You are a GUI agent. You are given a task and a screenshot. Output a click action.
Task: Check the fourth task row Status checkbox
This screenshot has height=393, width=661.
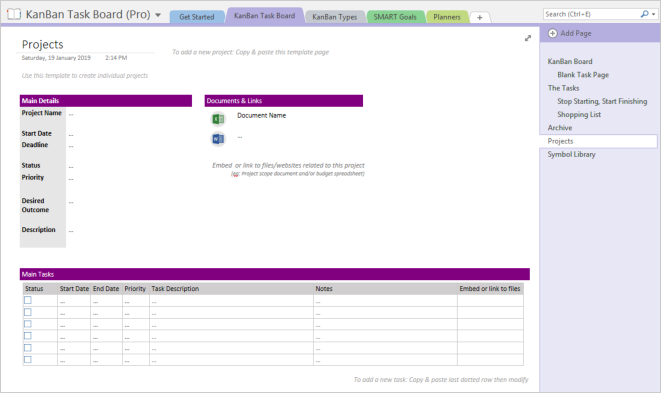tap(28, 336)
